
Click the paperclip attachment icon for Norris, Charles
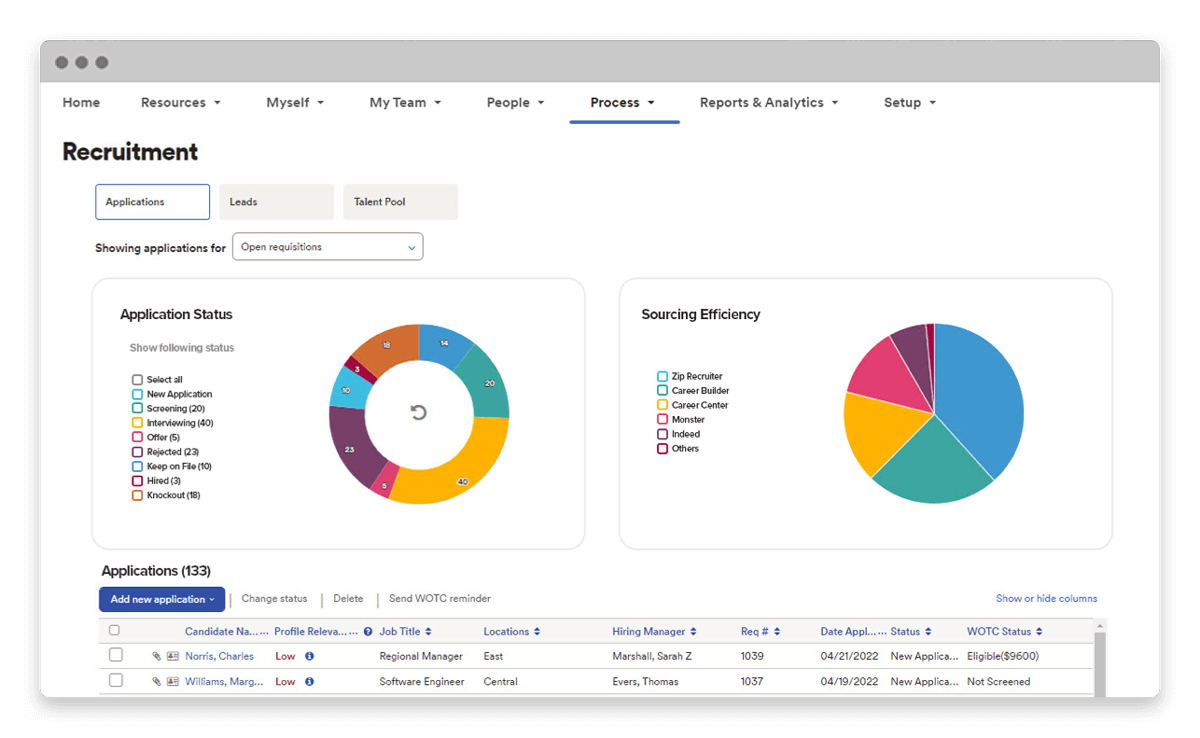pyautogui.click(x=157, y=655)
